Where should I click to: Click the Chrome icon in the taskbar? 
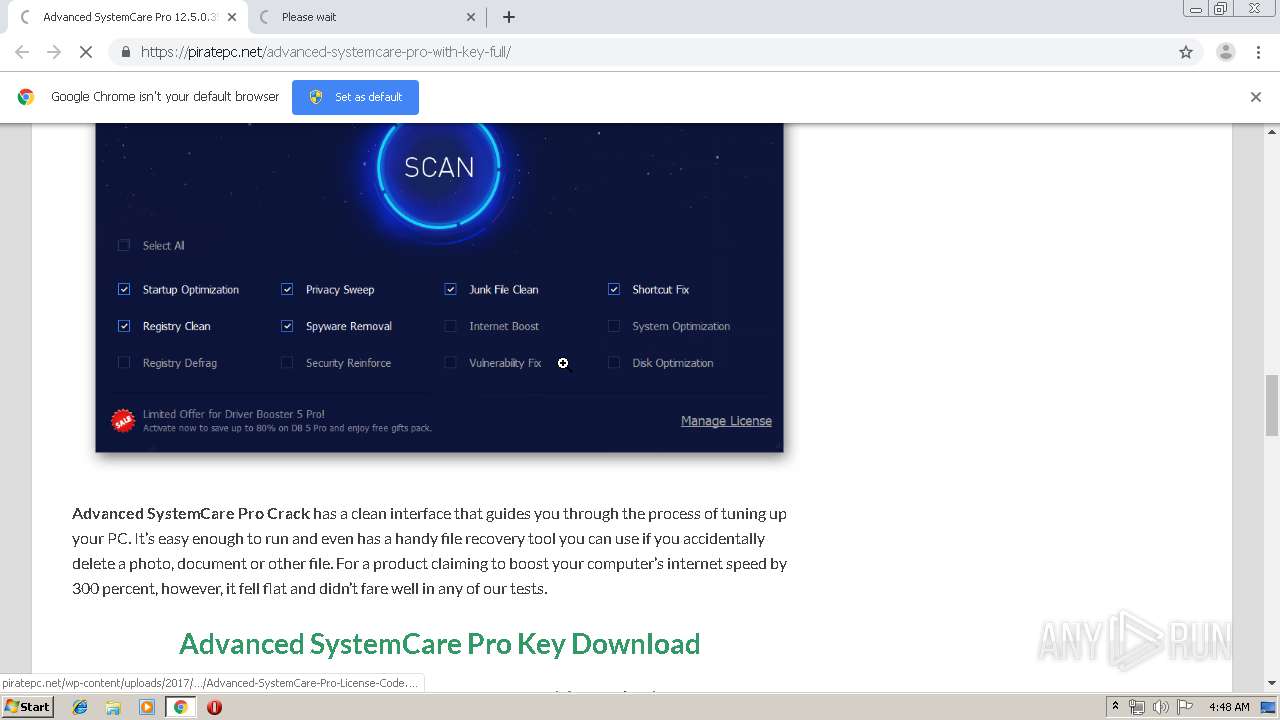(x=180, y=707)
